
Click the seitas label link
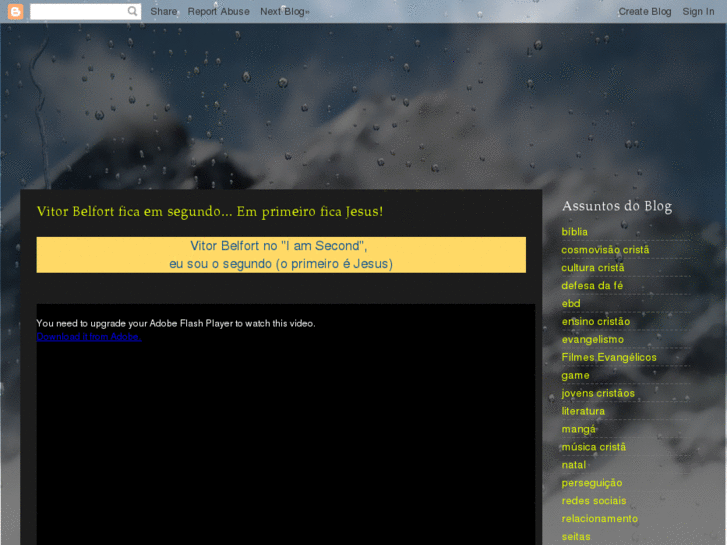click(x=576, y=537)
